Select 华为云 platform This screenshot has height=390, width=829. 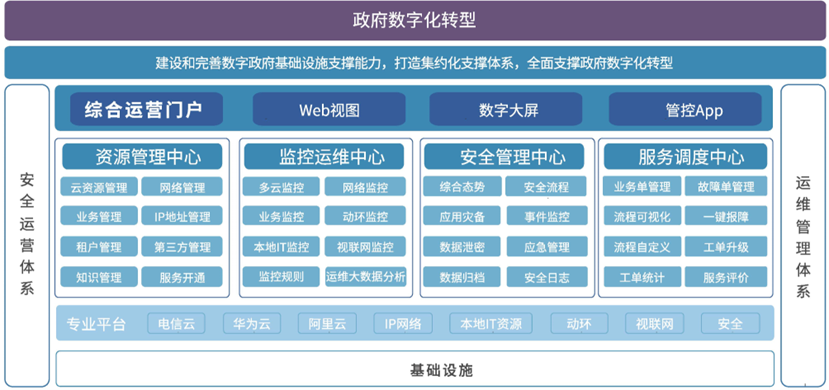pyautogui.click(x=252, y=323)
